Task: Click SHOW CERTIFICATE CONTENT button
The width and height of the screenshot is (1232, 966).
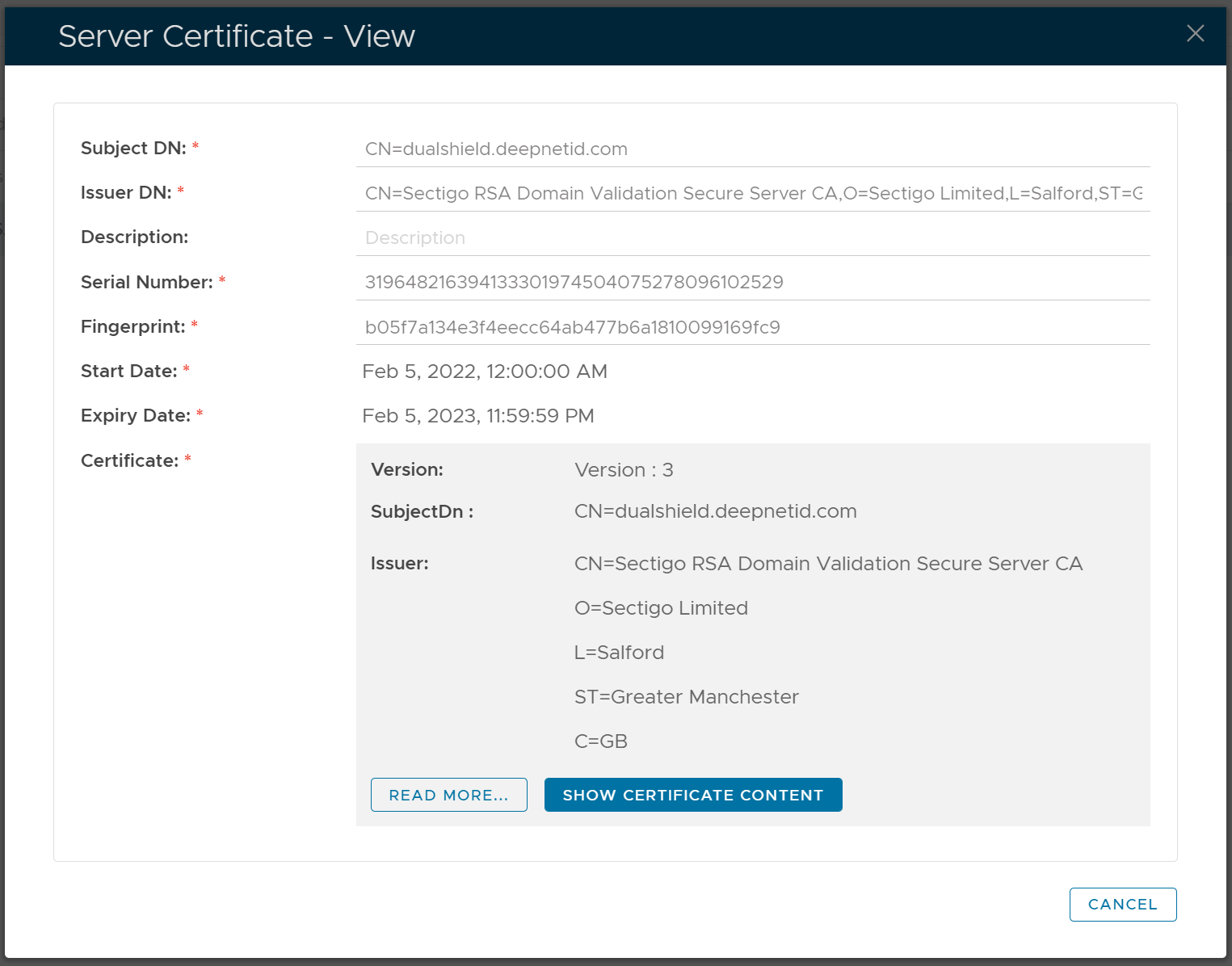Action: point(692,795)
